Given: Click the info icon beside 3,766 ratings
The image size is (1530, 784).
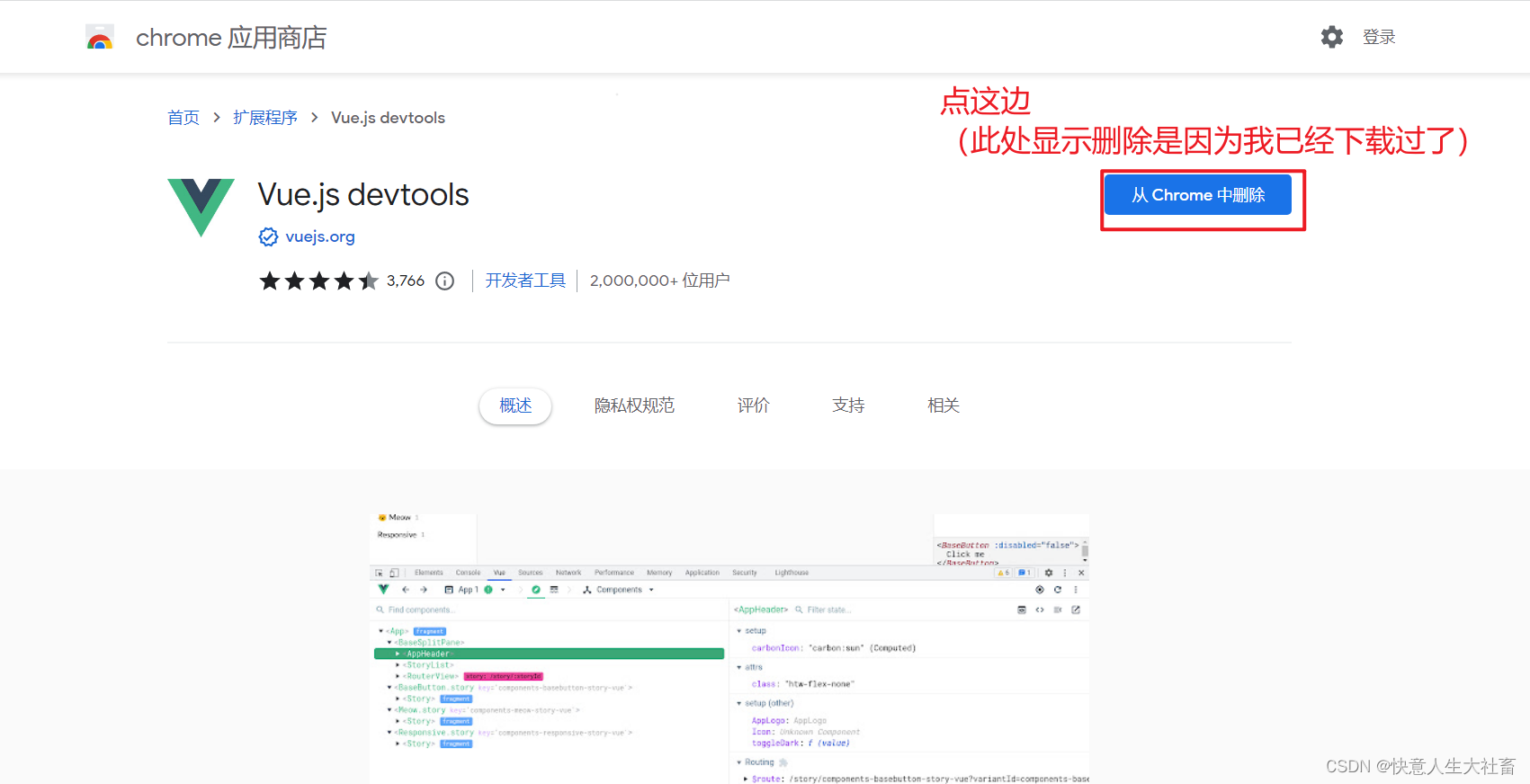Looking at the screenshot, I should point(444,281).
